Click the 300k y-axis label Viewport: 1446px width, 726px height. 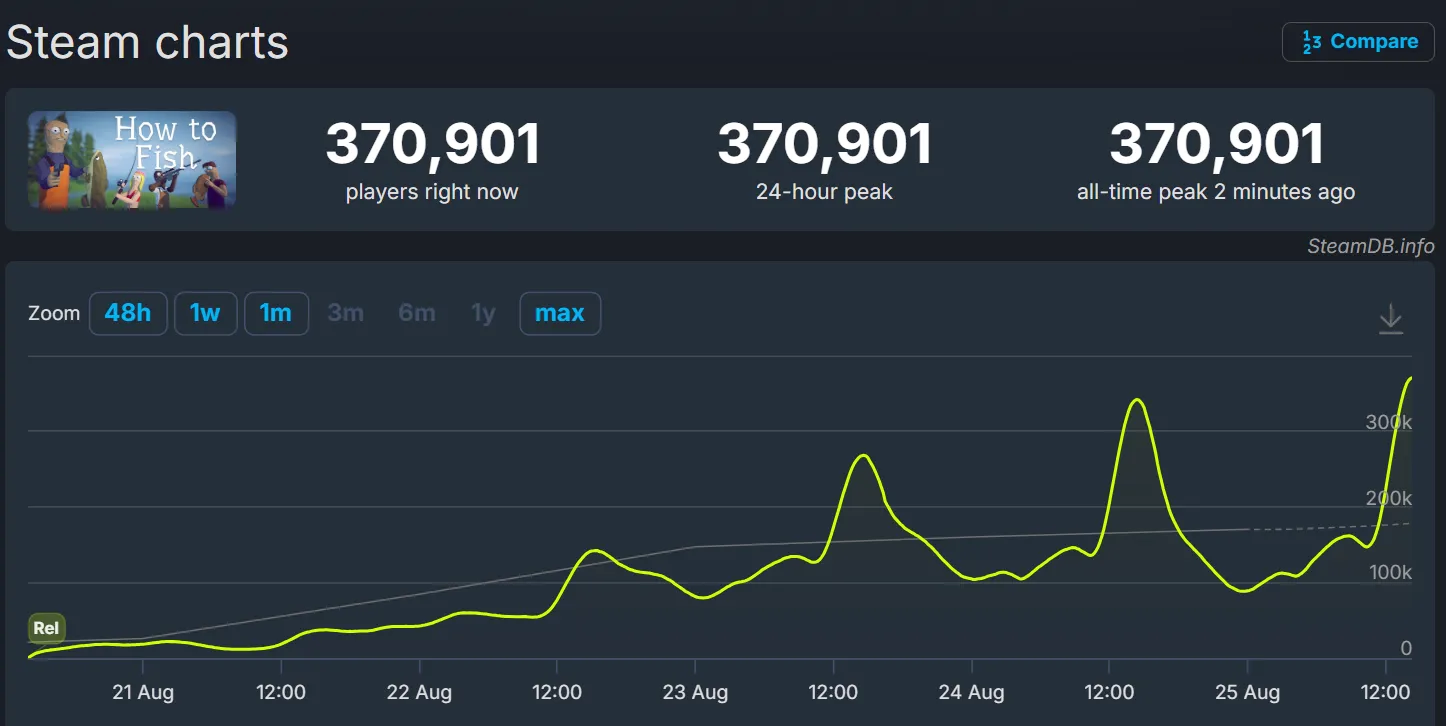1389,422
